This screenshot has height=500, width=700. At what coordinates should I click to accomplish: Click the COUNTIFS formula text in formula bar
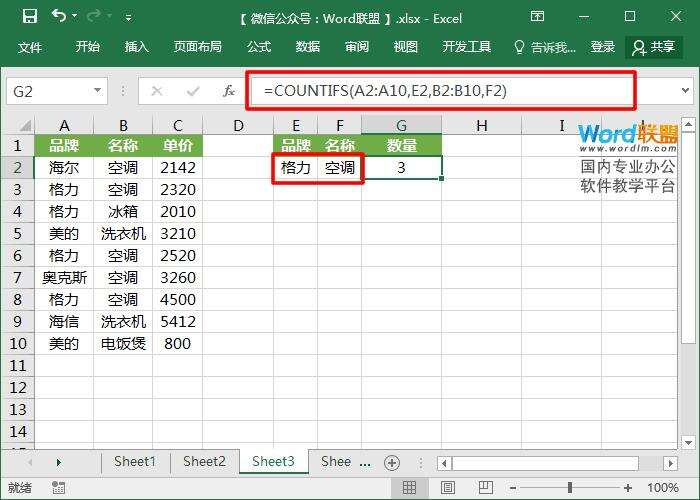coord(385,91)
